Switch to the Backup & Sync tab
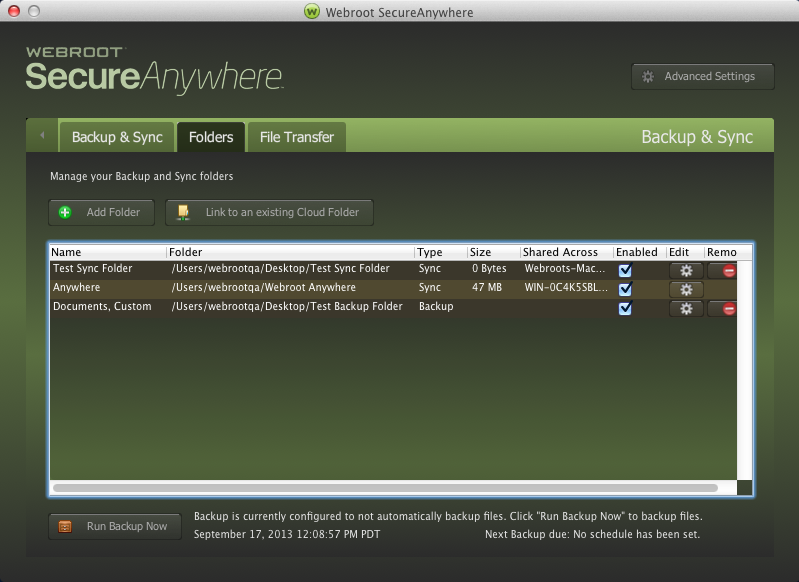Screen dimensions: 799x582 coord(117,137)
